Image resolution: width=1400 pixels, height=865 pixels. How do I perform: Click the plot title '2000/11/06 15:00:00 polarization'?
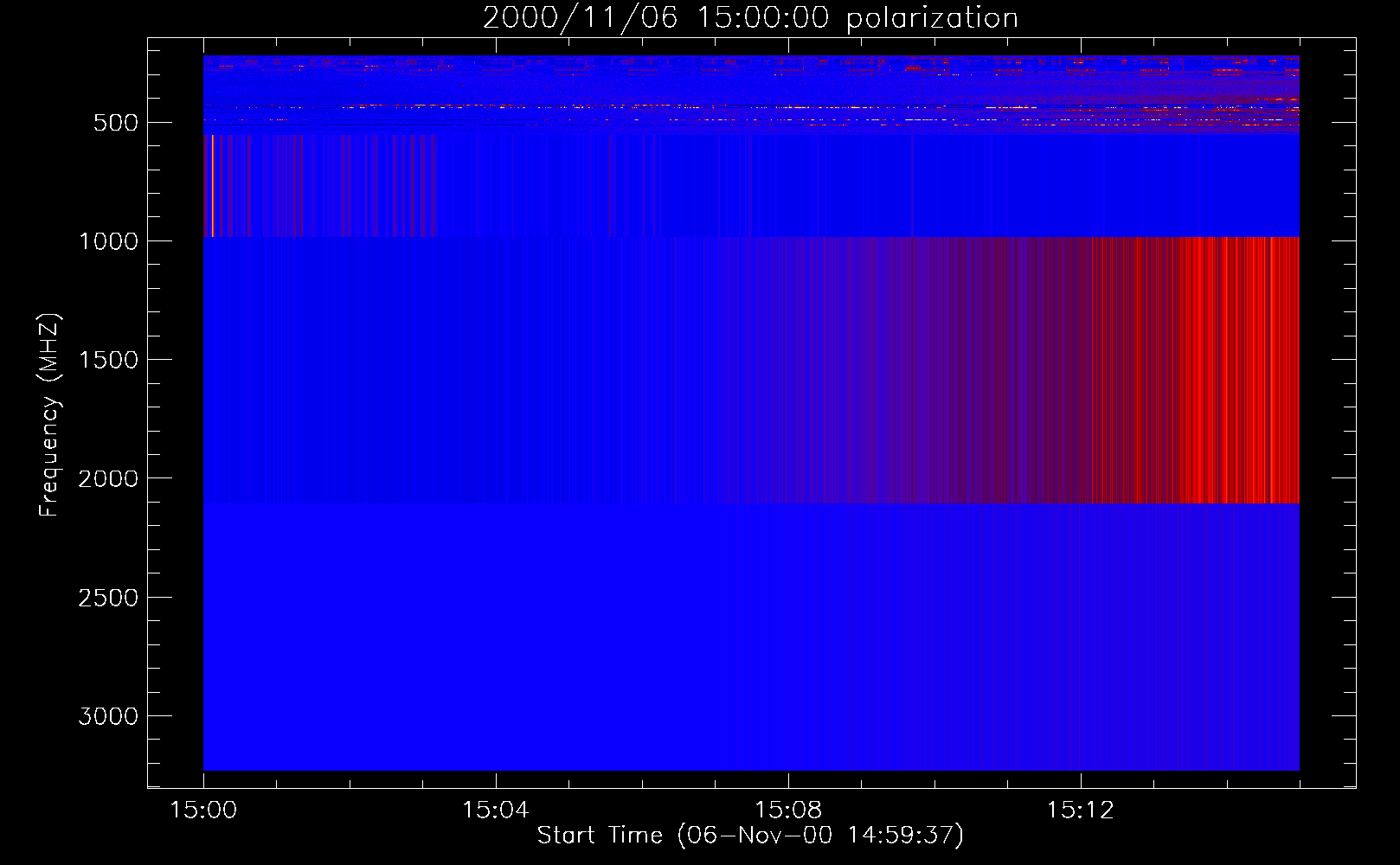[750, 18]
